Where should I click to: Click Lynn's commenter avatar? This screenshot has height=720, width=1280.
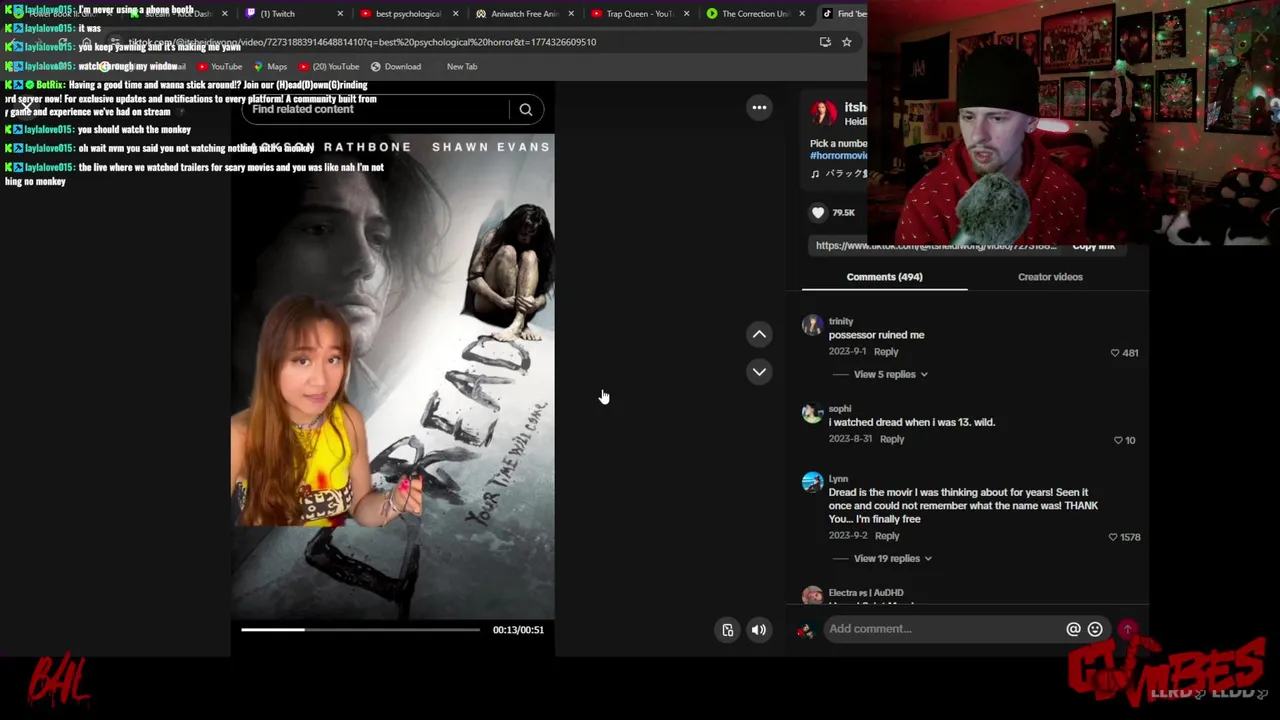coord(812,483)
